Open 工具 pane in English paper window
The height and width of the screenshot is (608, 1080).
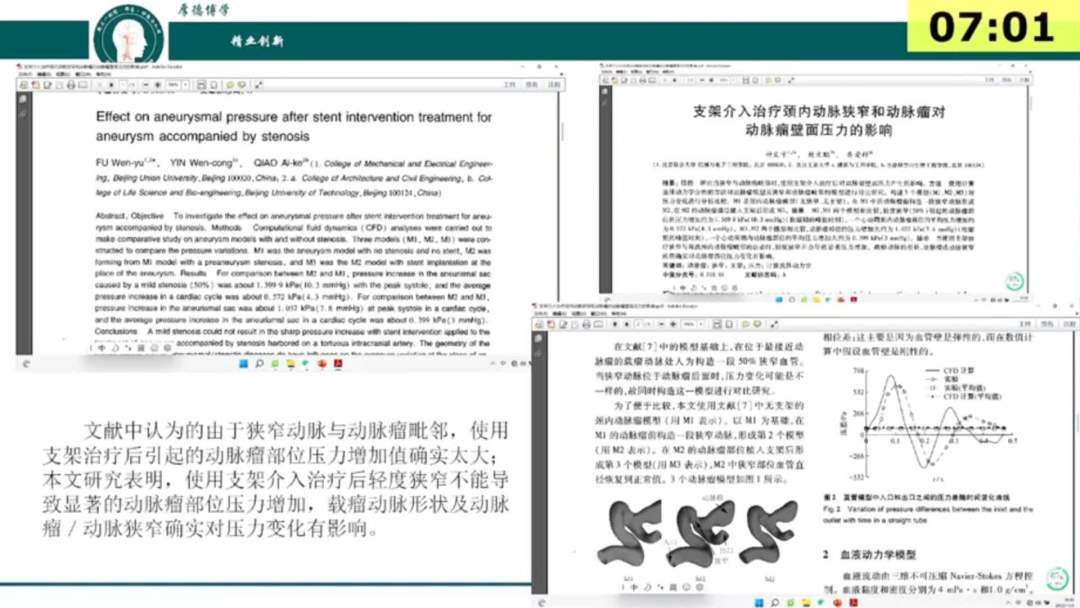click(511, 85)
